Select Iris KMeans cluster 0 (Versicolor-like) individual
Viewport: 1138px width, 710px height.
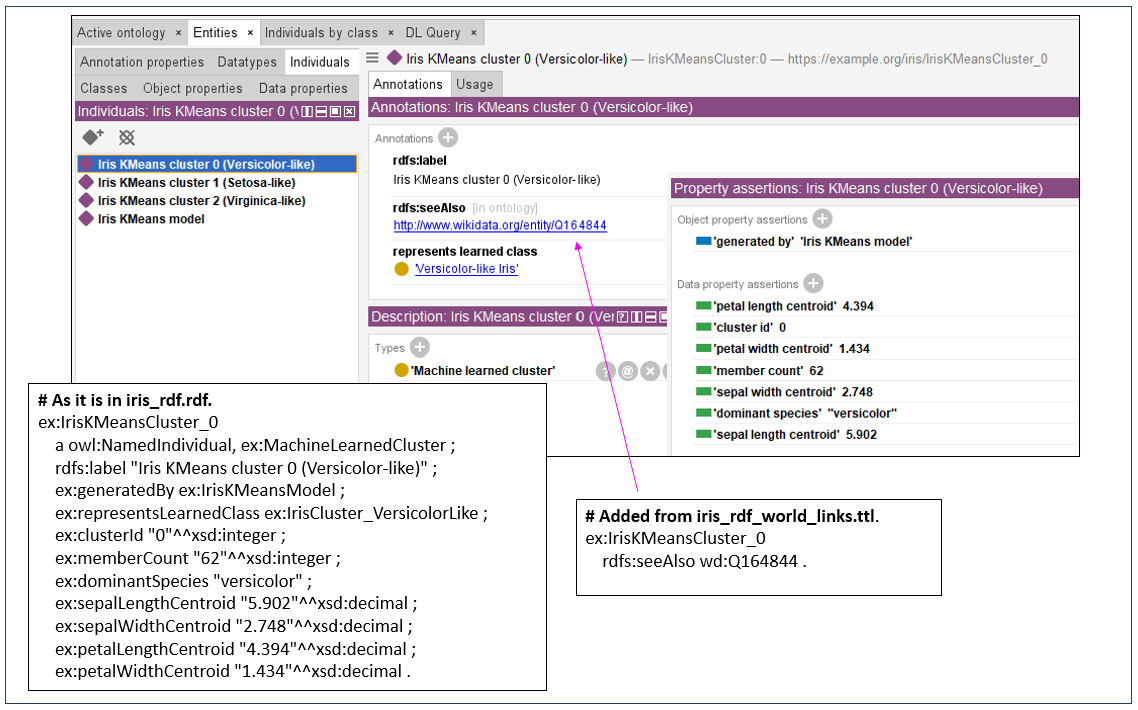tap(216, 164)
